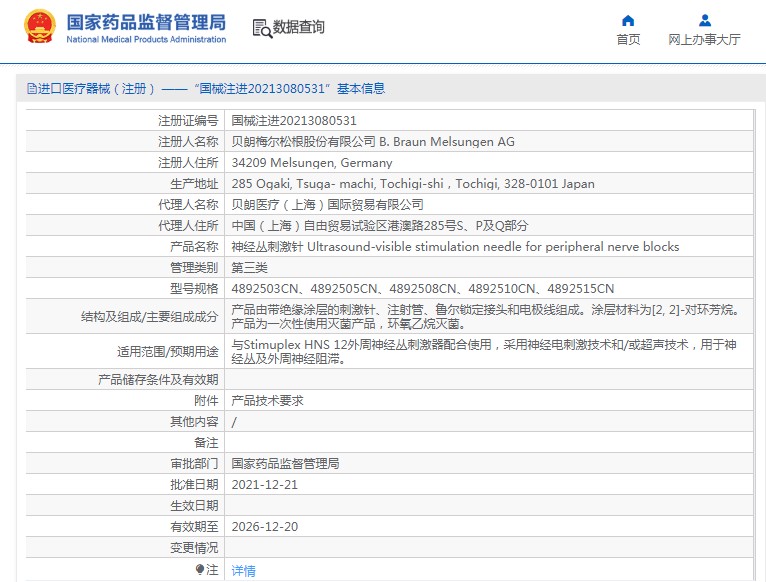Click the document icon before 进口医疗器械
Screen dimensions: 766x582
point(32,88)
